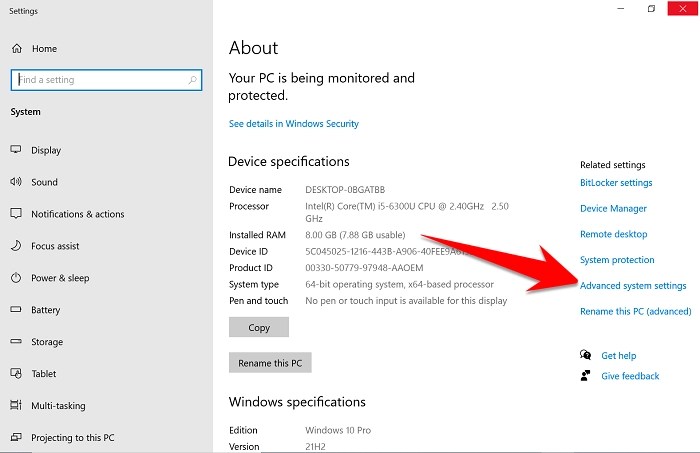Click the About page title
This screenshot has width=700, height=453.
253,48
